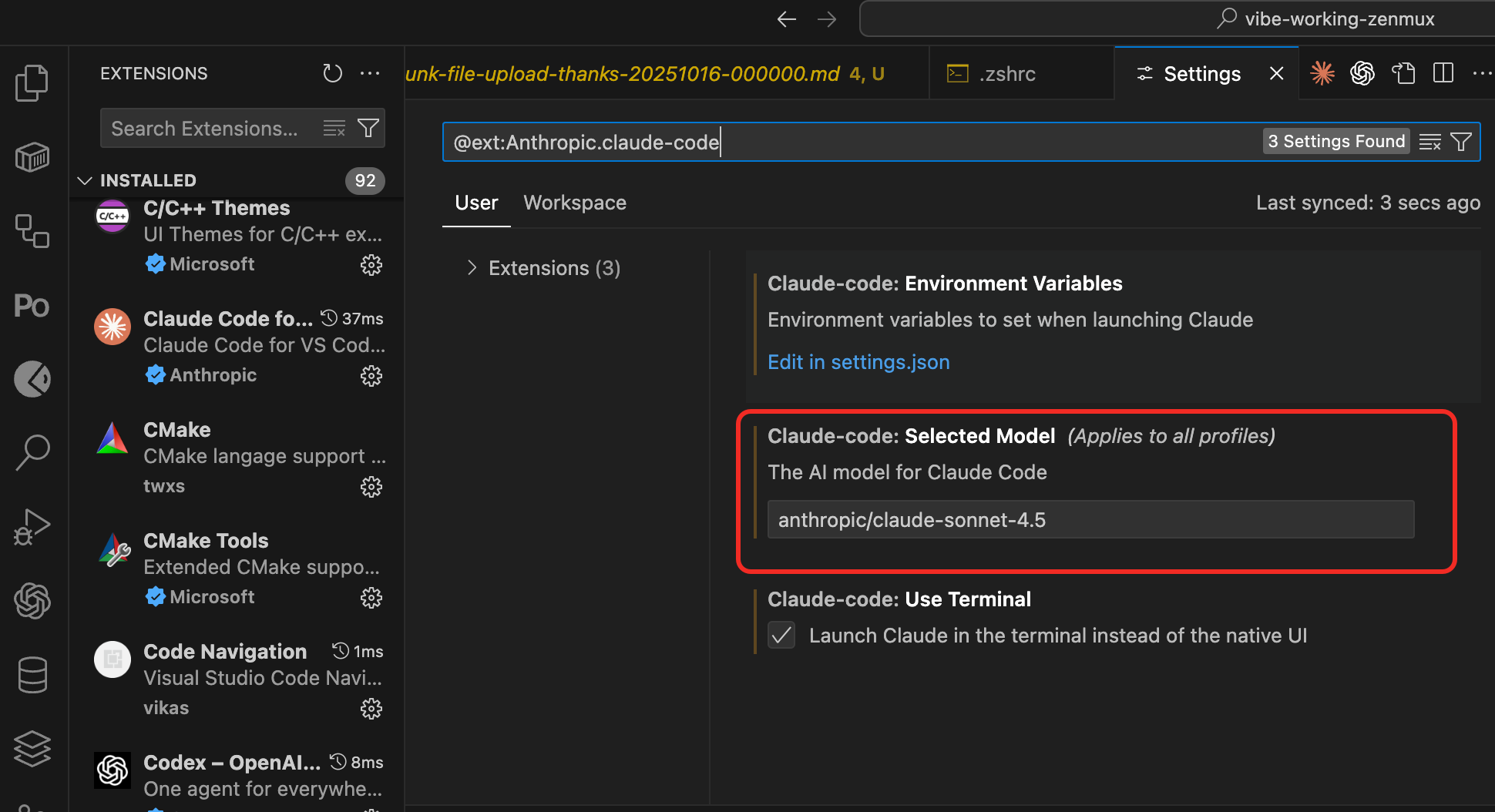Screen dimensions: 1495x812
Task: Open Run and Debug in the activity bar
Action: pyautogui.click(x=32, y=527)
